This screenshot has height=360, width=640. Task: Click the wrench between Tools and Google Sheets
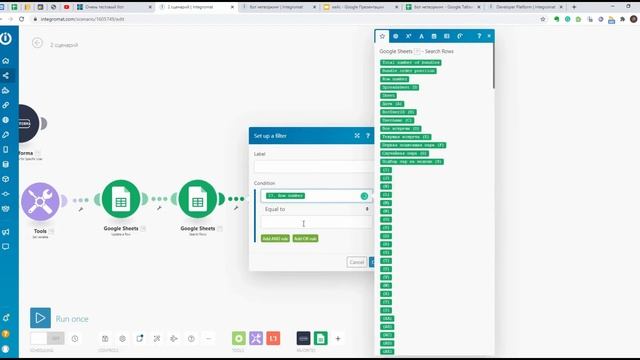point(81,209)
